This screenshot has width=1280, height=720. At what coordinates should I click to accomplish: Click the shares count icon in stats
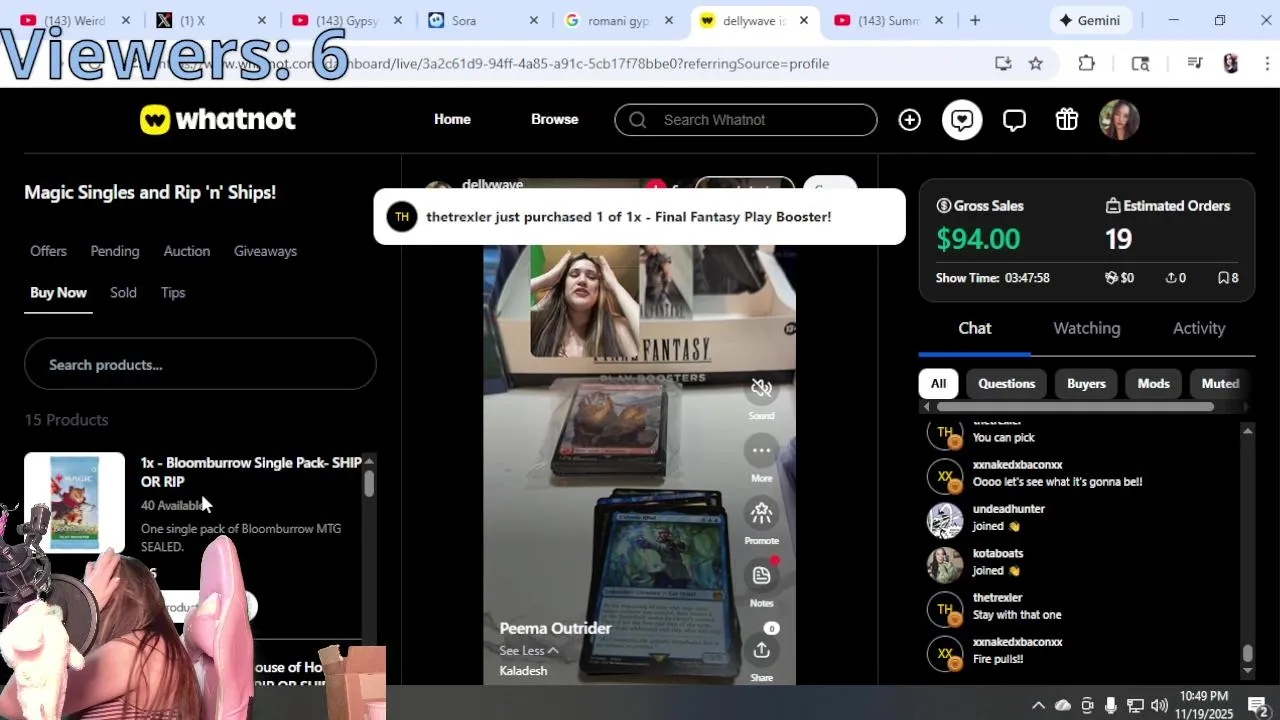1170,278
